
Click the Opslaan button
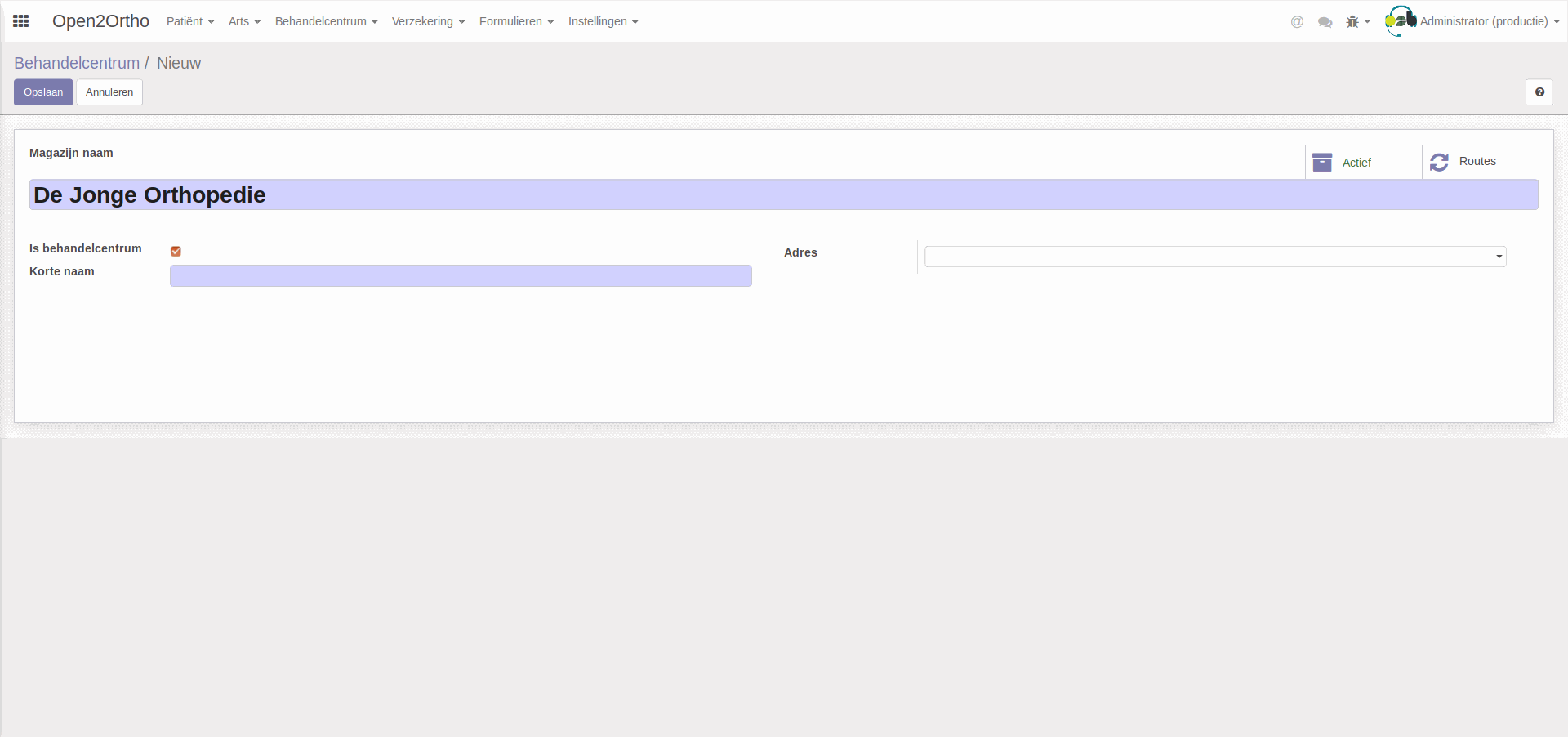click(43, 92)
